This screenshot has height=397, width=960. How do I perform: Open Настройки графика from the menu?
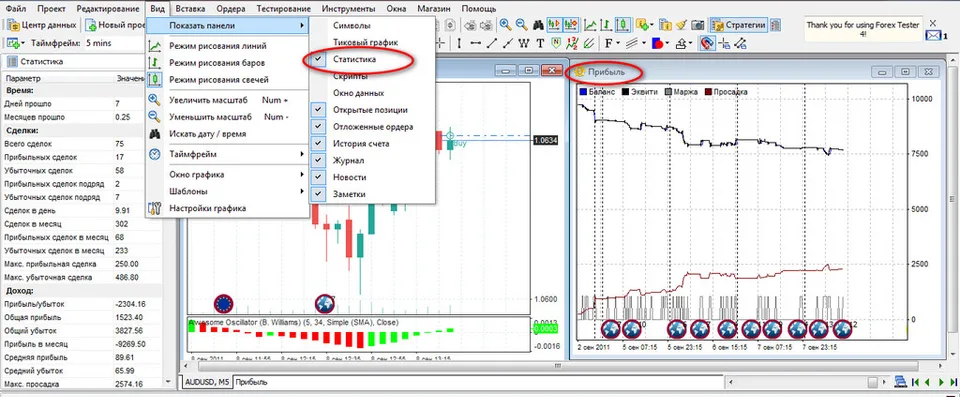[227, 208]
